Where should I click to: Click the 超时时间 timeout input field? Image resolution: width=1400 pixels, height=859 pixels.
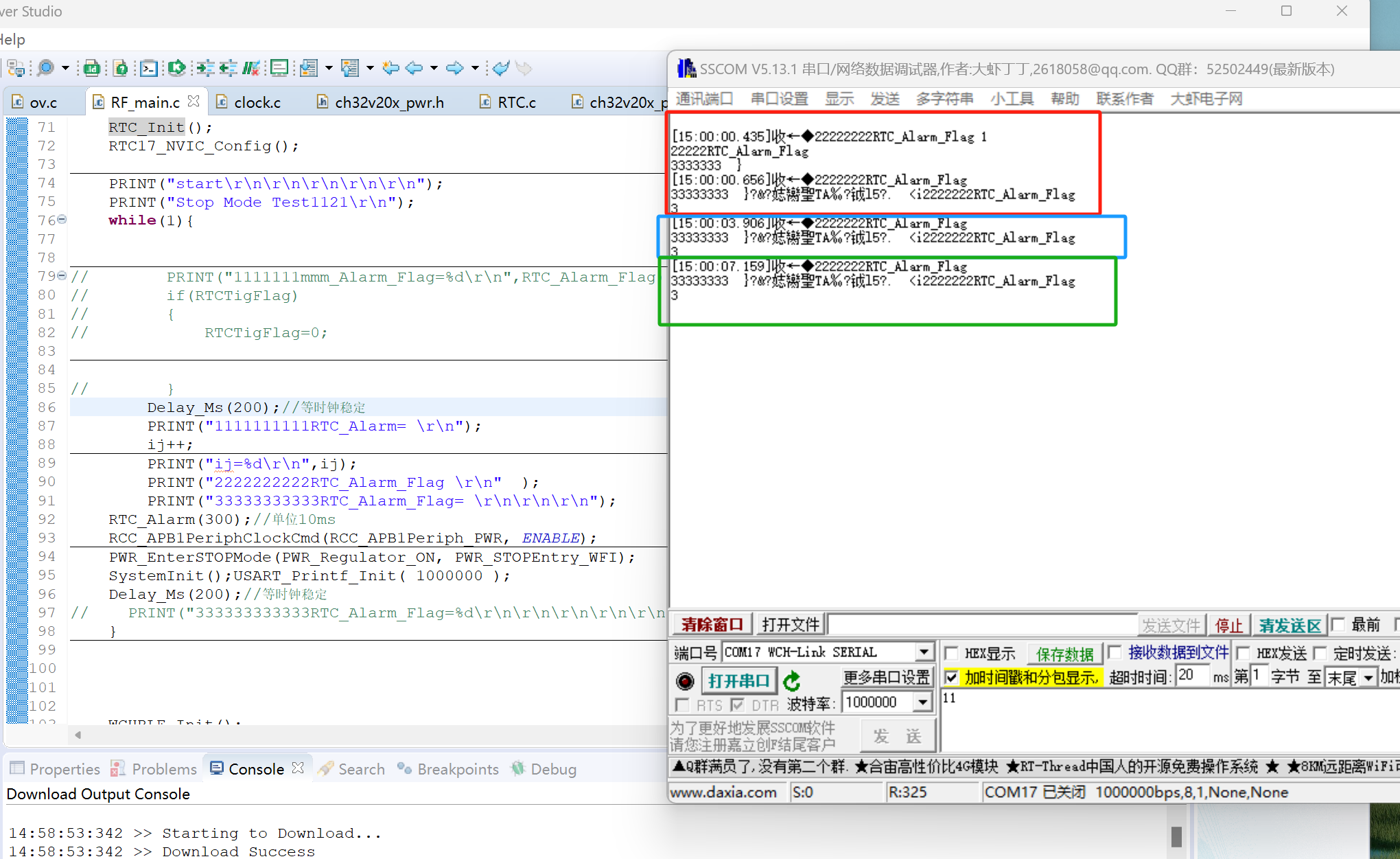pos(1192,676)
